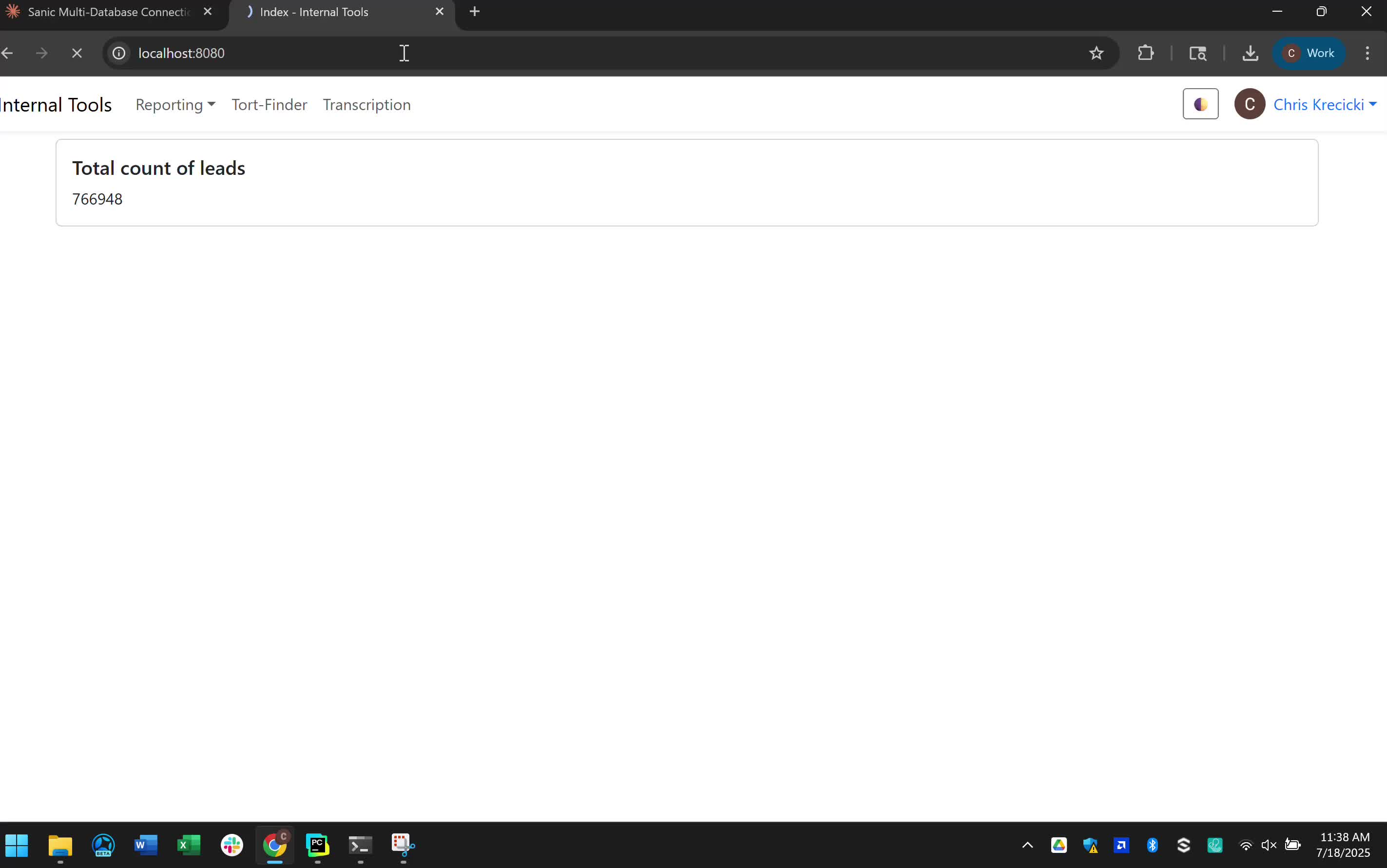Bookmark this page with the star icon

[1096, 54]
